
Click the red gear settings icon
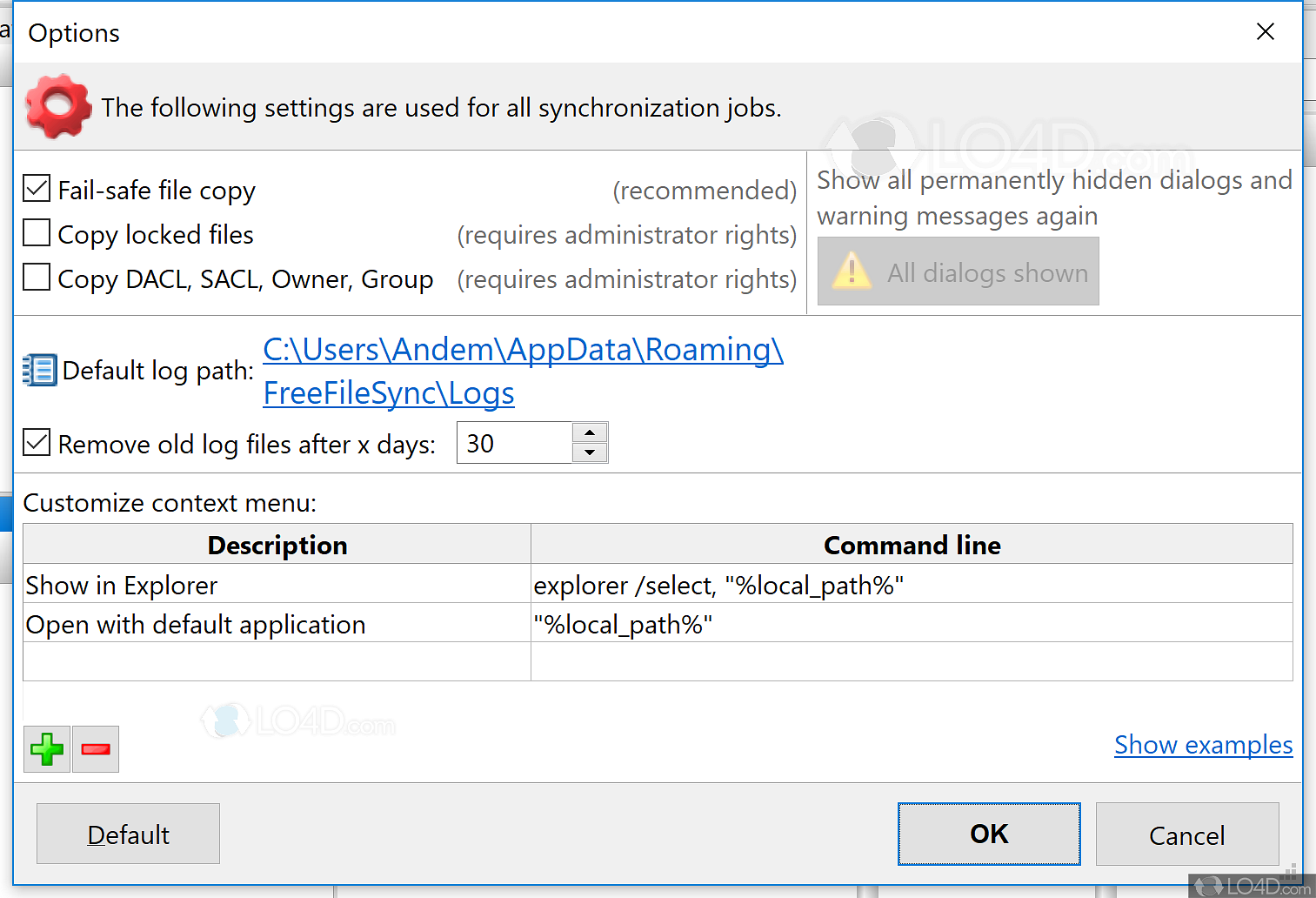coord(57,106)
